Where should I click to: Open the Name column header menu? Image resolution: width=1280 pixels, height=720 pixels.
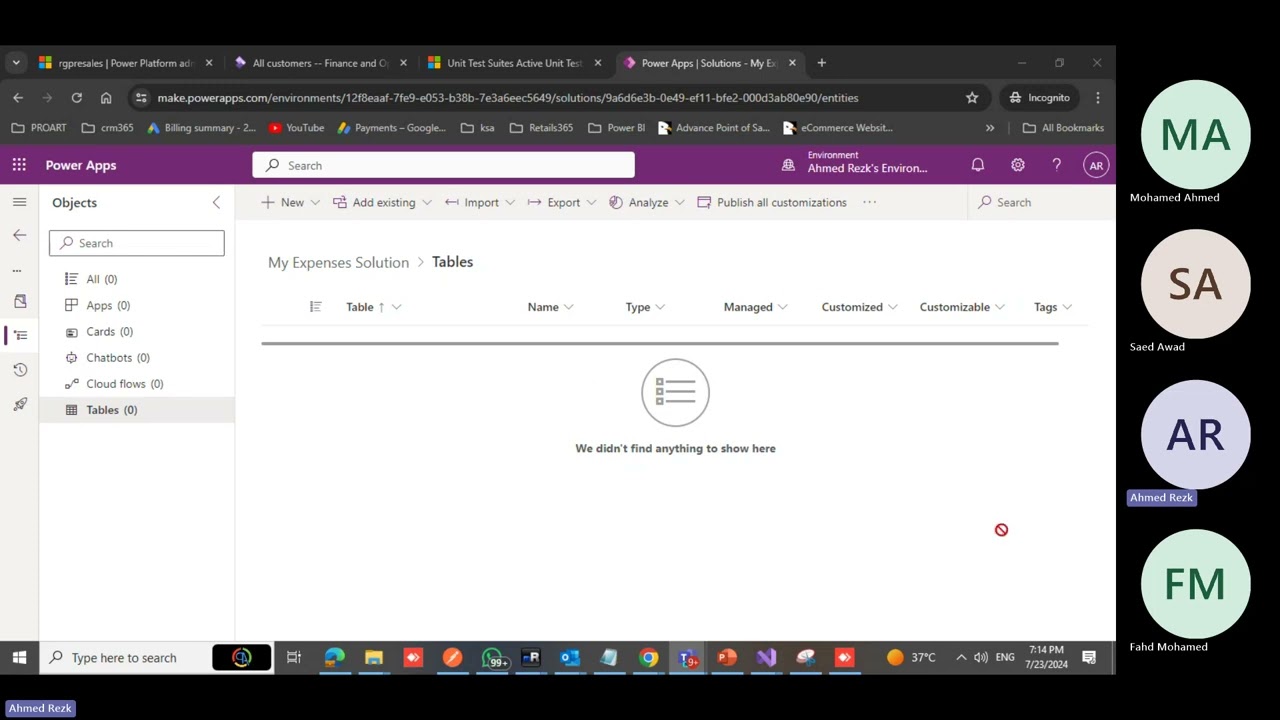(x=550, y=307)
